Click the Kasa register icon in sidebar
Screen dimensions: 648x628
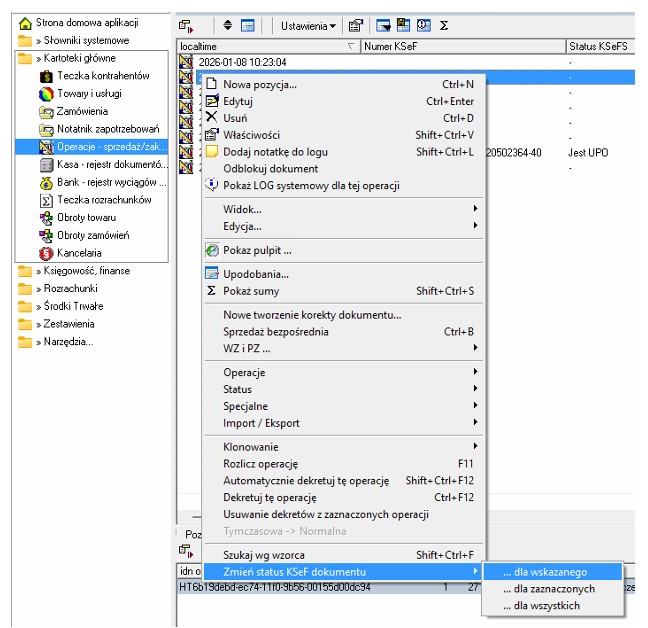[x=46, y=165]
